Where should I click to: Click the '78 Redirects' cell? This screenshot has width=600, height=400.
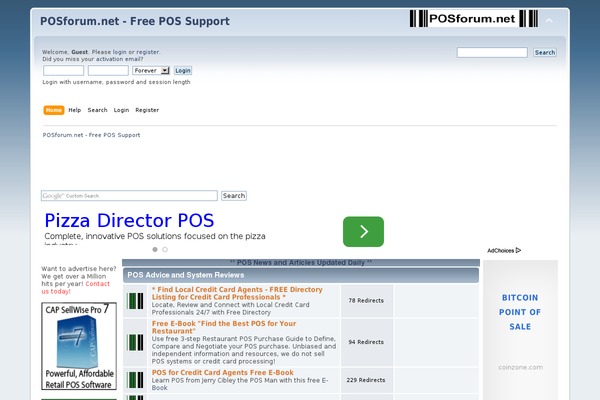click(x=366, y=300)
